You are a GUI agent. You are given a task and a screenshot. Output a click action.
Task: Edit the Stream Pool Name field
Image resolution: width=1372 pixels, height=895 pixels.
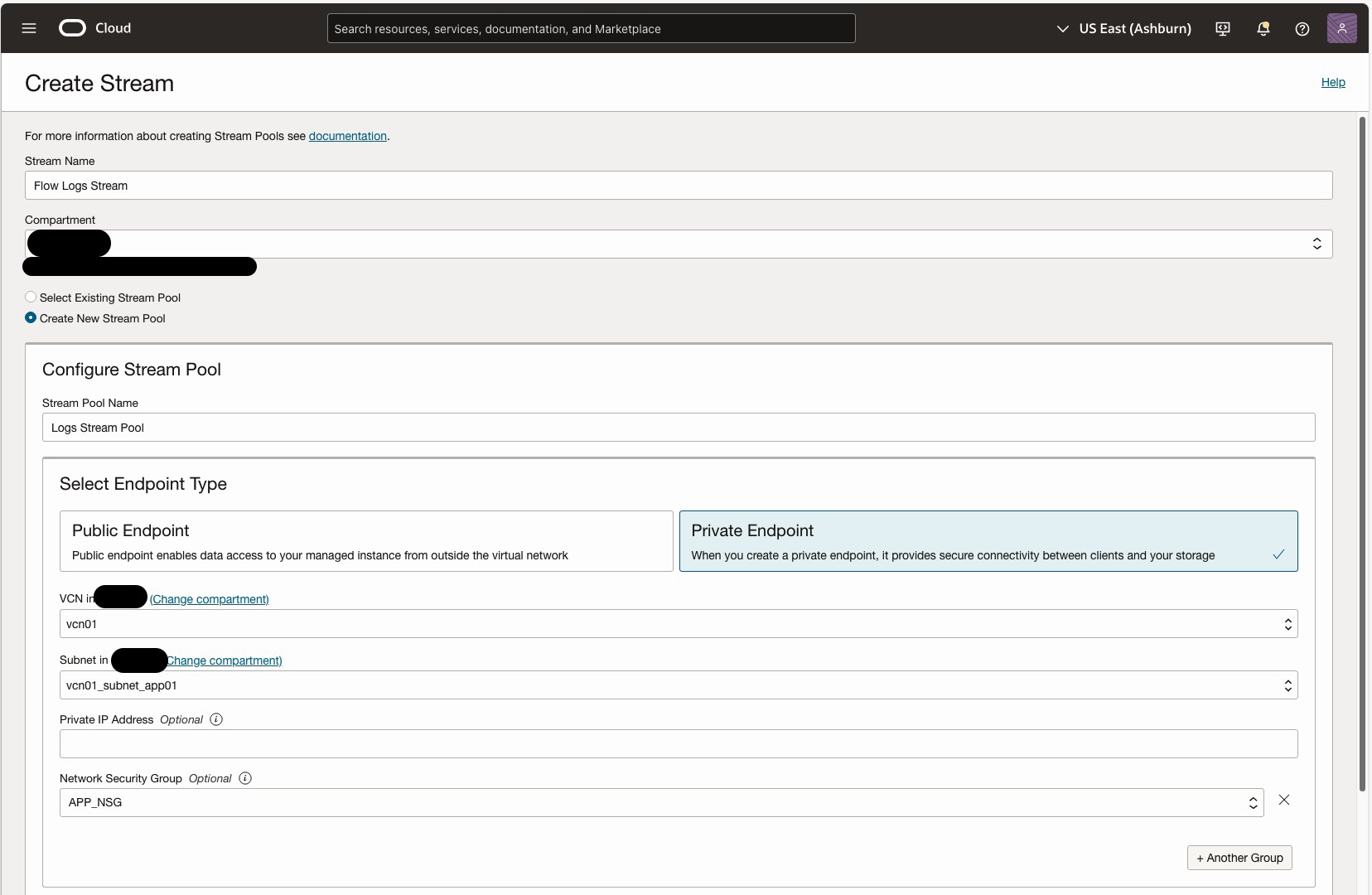pos(679,428)
